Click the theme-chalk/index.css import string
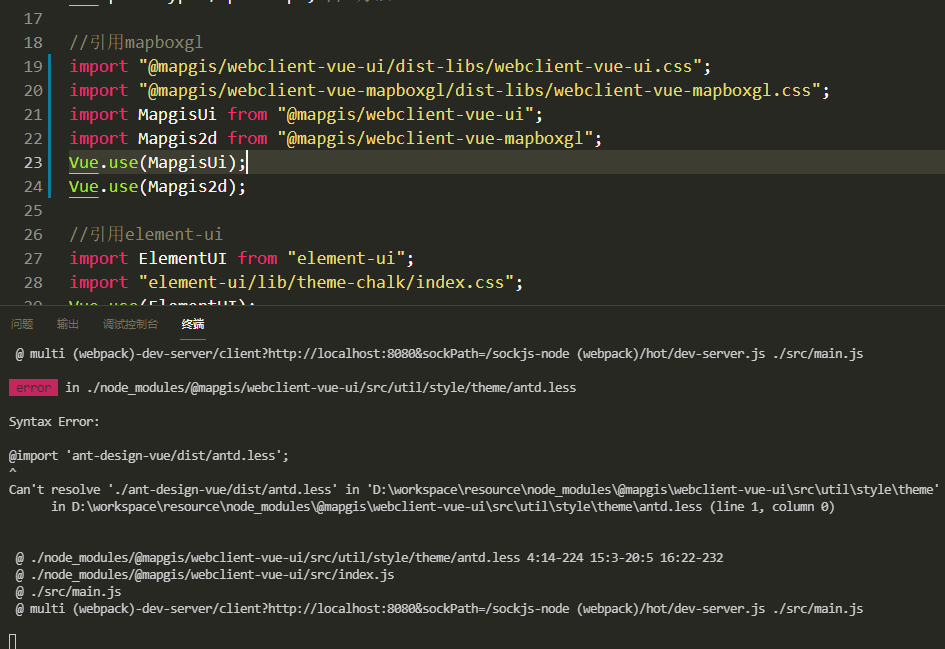 coord(326,283)
